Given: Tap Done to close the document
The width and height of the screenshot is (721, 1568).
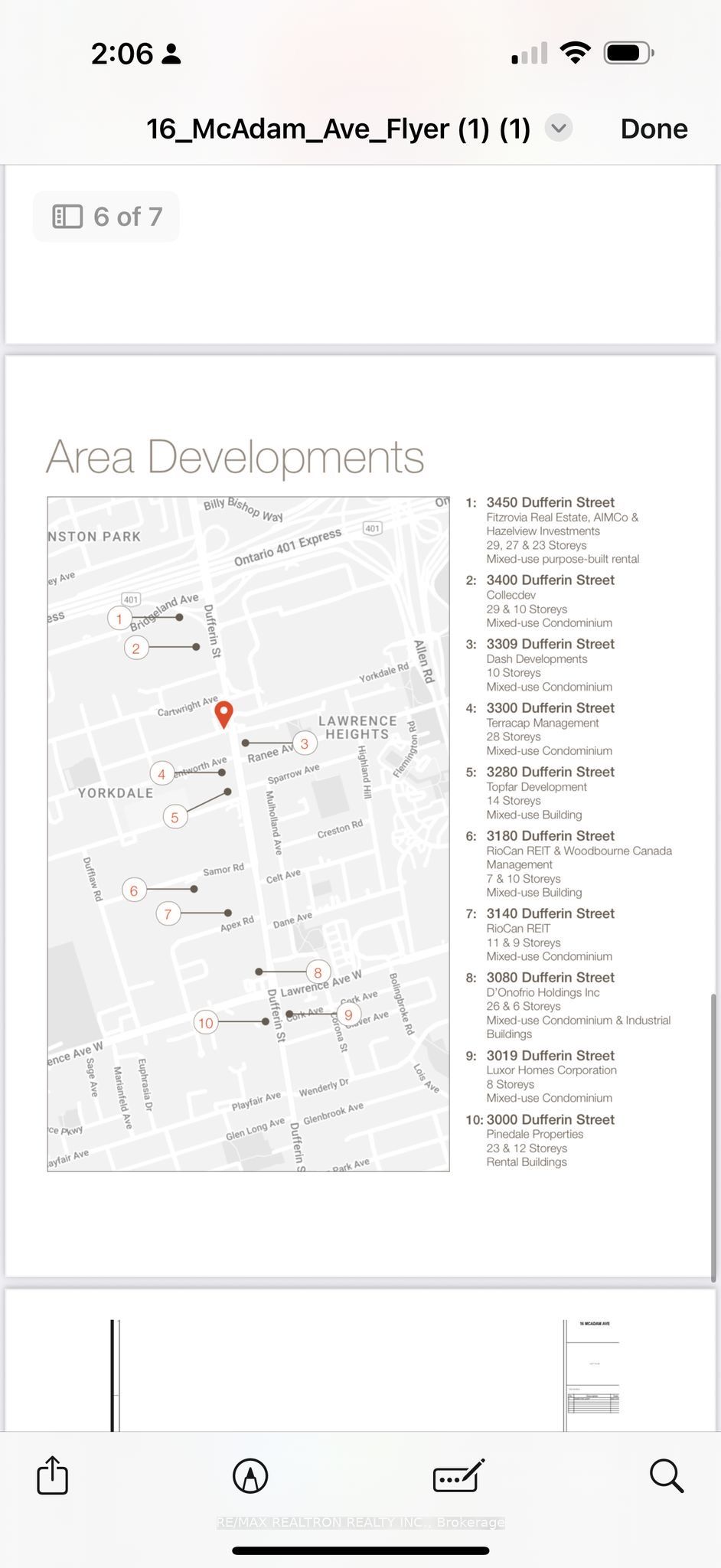Looking at the screenshot, I should tap(654, 129).
